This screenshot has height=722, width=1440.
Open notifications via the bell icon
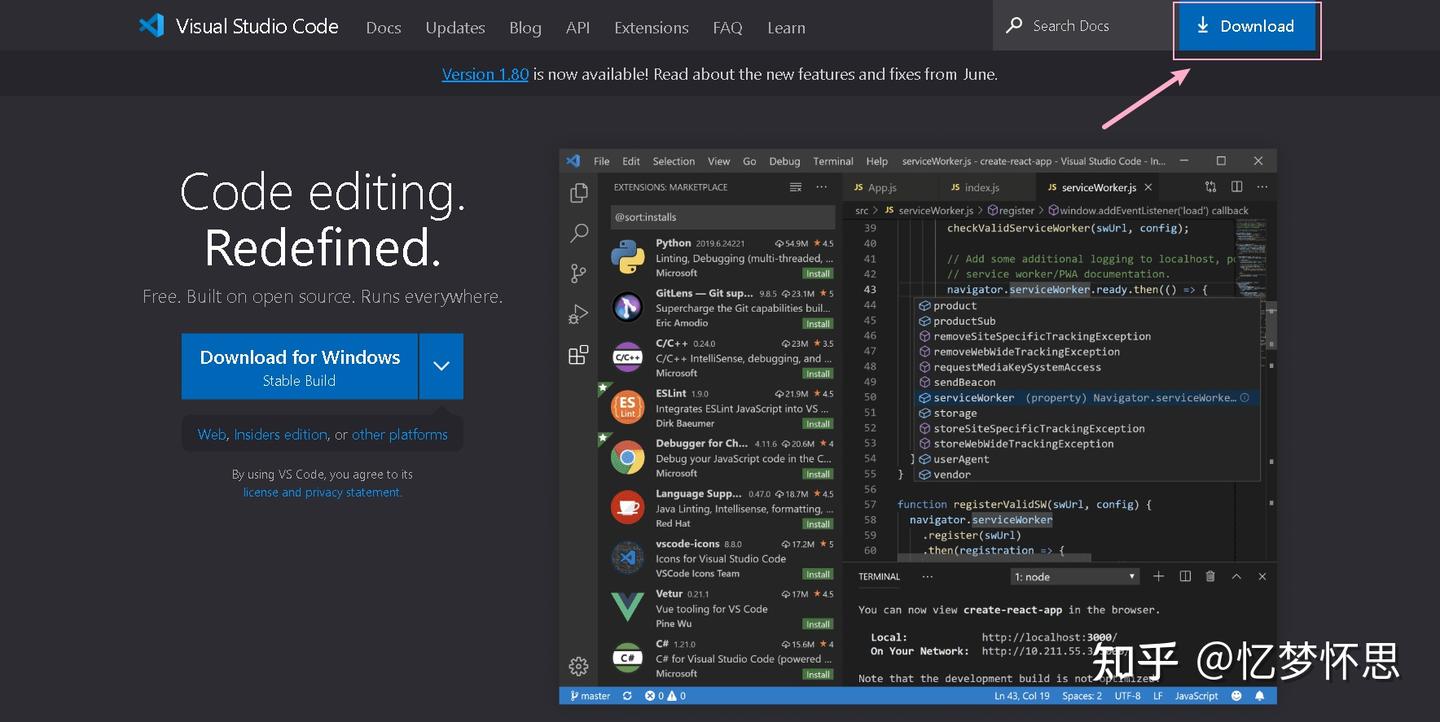pyautogui.click(x=1259, y=695)
